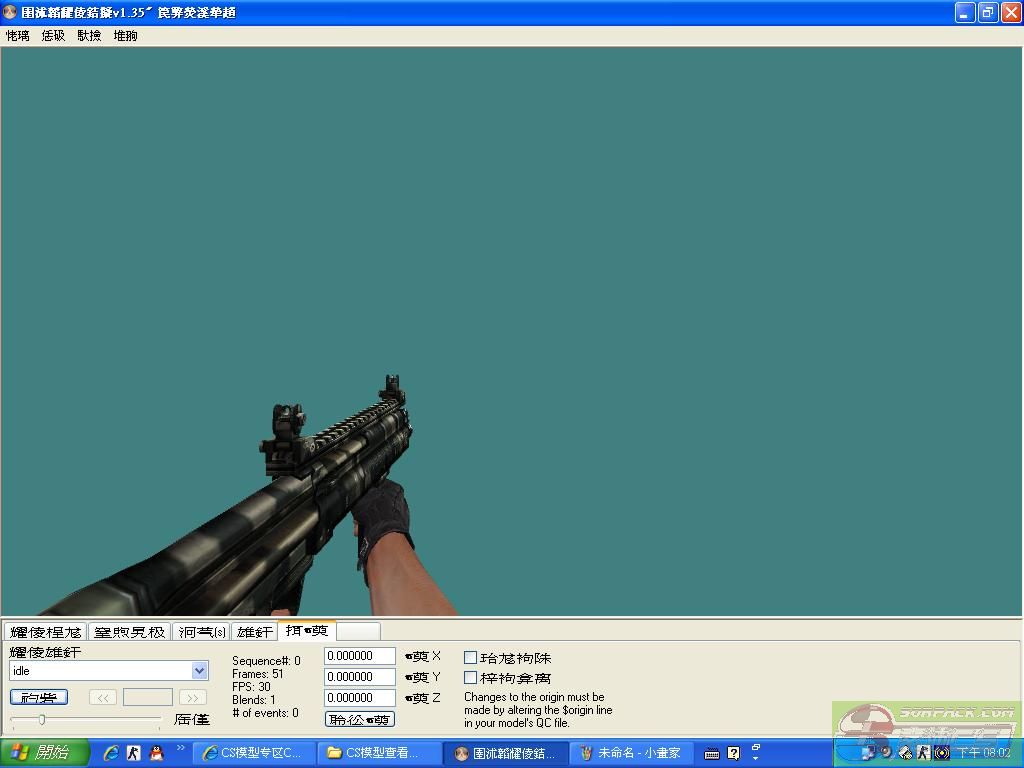Open Internet Explorer from quick launch
Image resolution: width=1024 pixels, height=768 pixels.
click(x=111, y=753)
